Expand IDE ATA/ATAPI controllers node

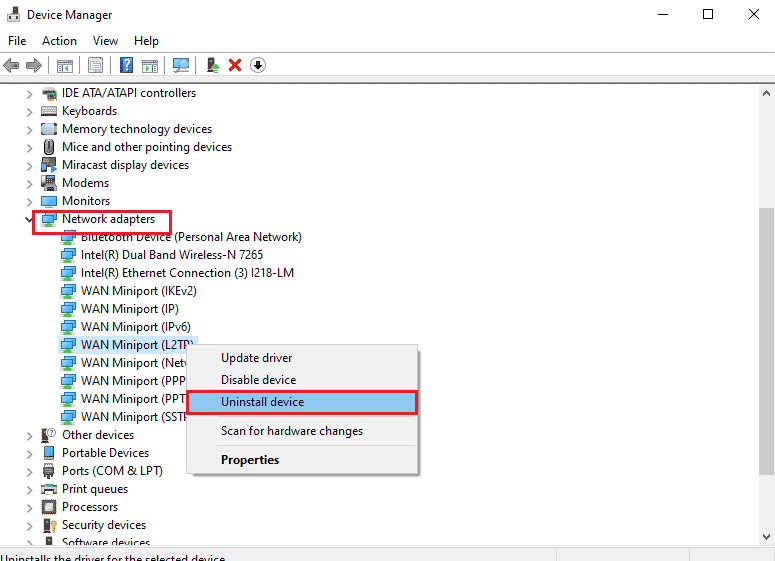[x=29, y=93]
